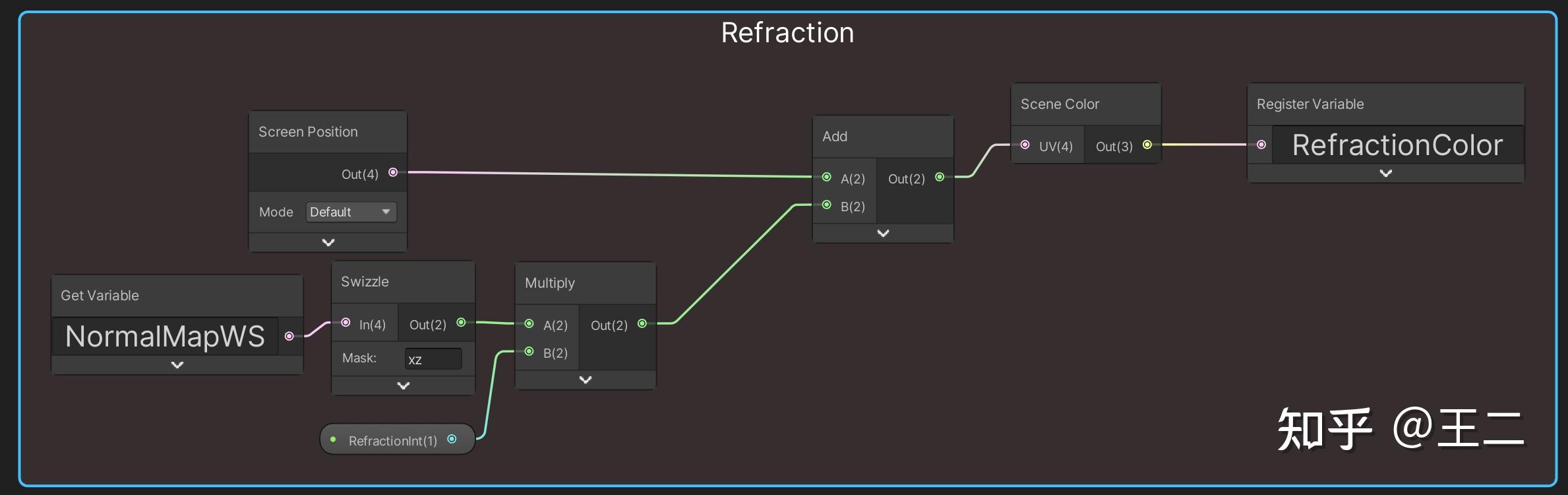Click the Multiply B(2) input port
1568x495 pixels.
click(x=529, y=351)
